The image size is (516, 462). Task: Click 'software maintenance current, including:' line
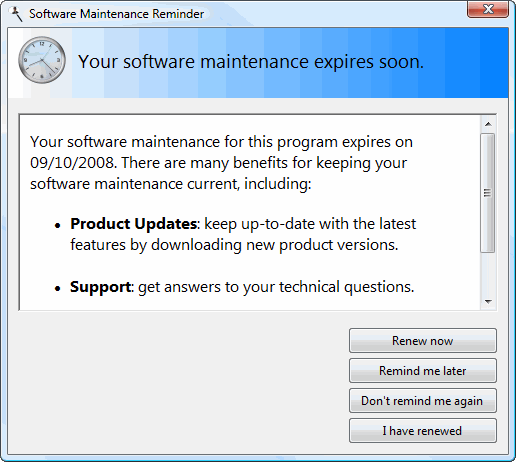click(171, 184)
